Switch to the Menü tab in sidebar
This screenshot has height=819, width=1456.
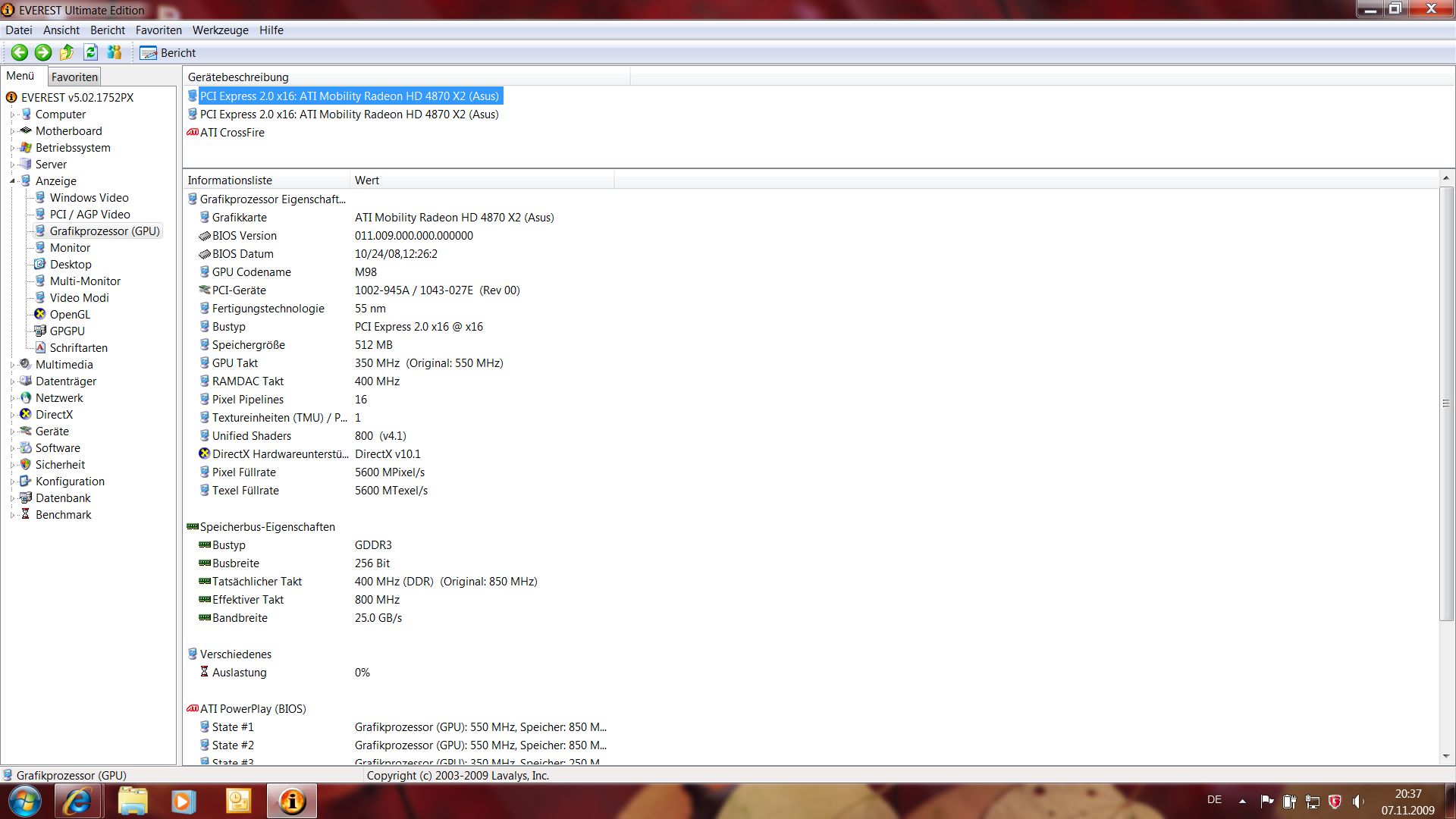(20, 76)
